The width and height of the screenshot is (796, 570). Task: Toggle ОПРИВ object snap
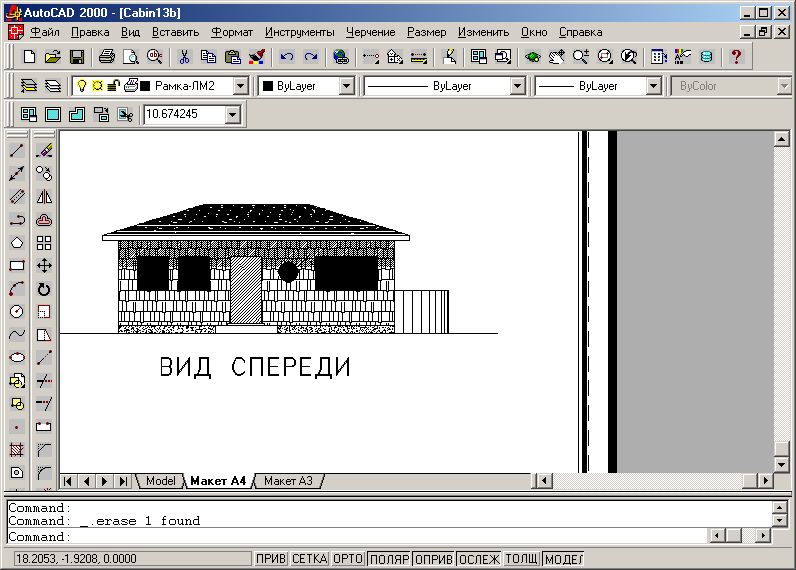(434, 559)
